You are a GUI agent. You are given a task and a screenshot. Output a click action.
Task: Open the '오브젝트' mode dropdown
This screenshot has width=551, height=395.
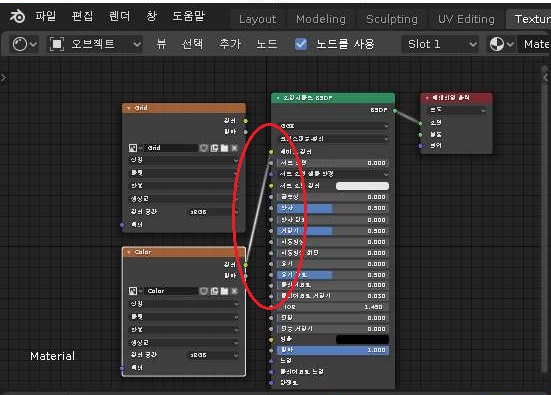coord(95,44)
